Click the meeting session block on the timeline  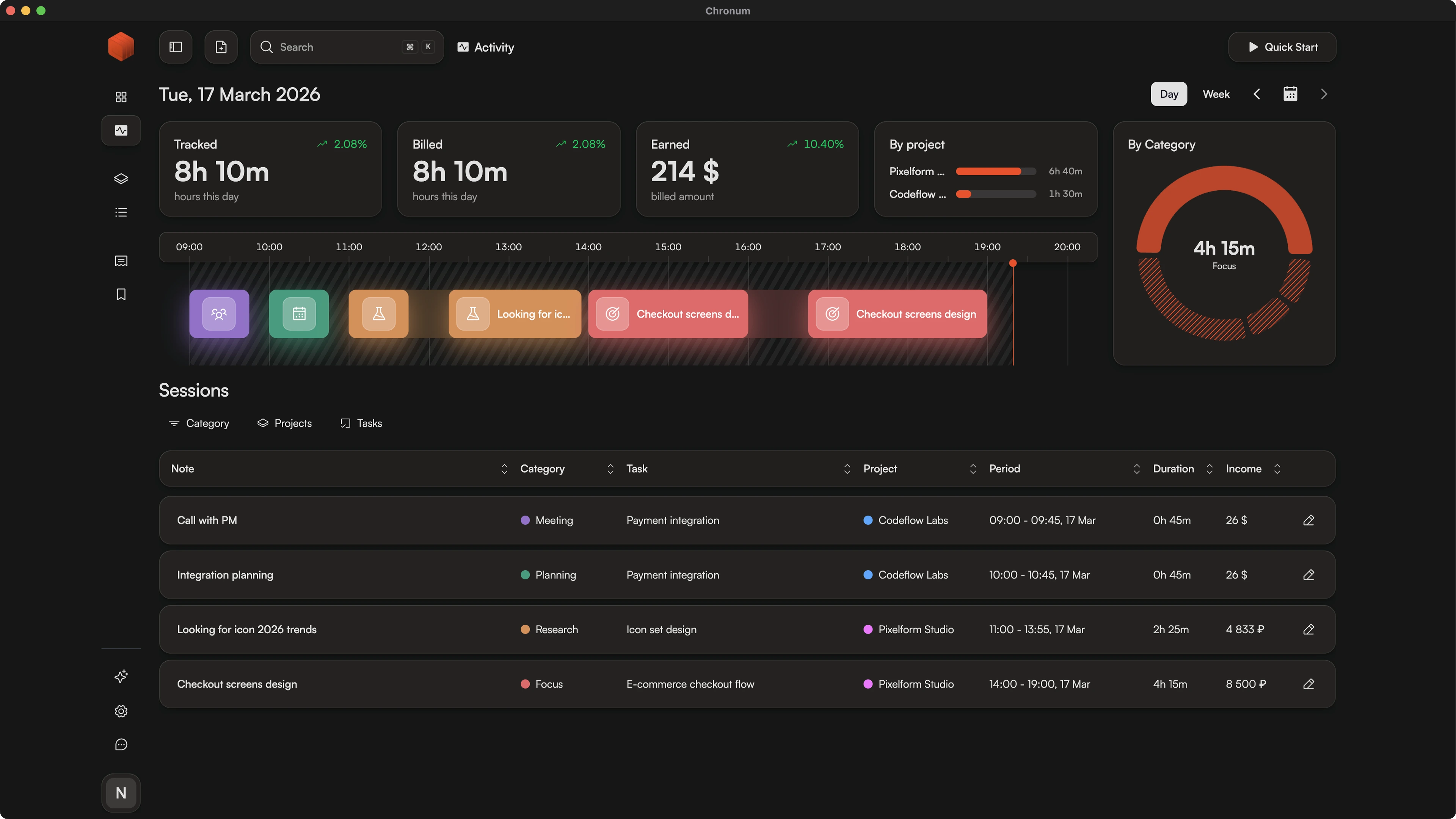[x=219, y=314]
